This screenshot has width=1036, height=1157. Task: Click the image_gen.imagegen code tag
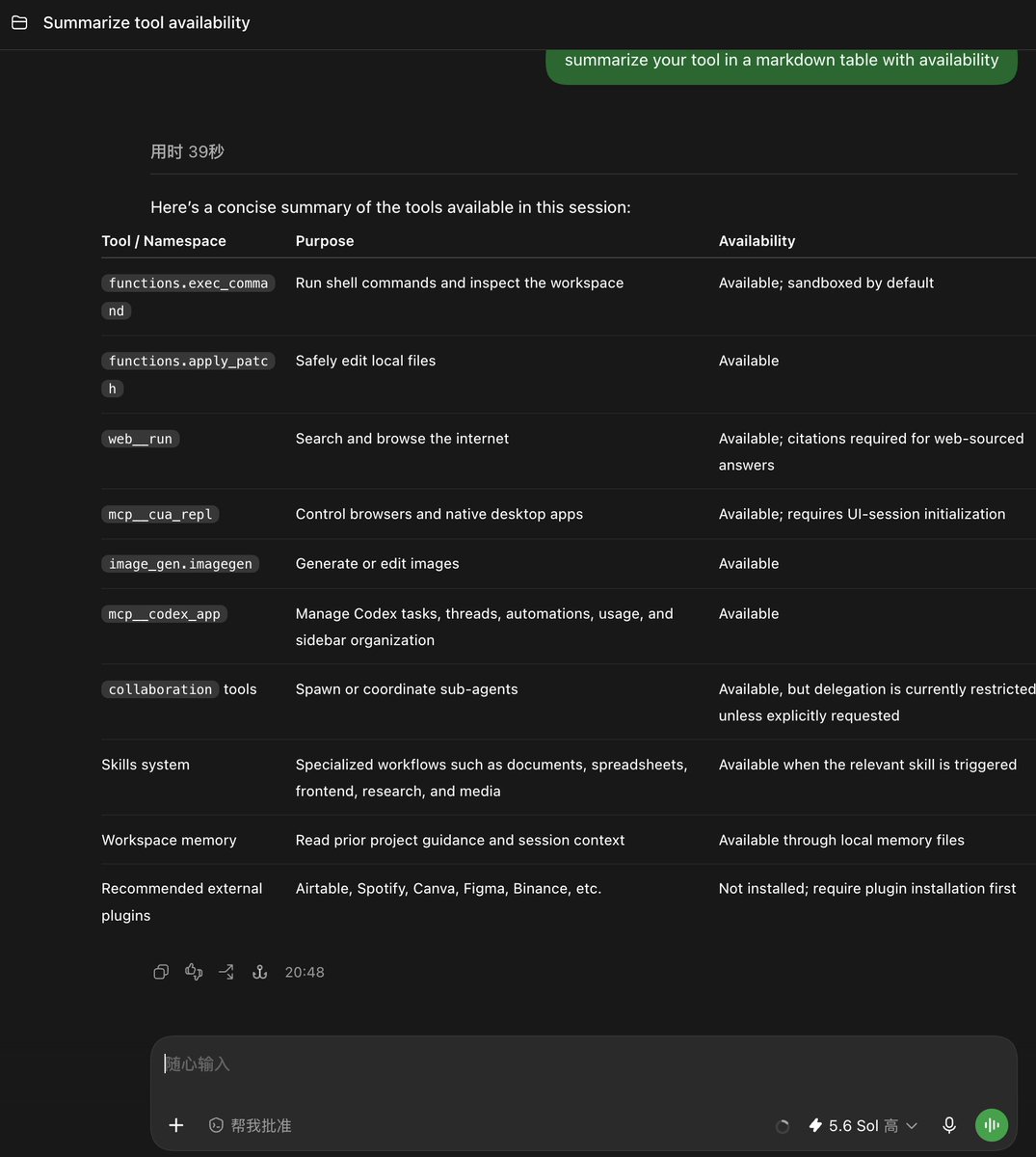[180, 564]
